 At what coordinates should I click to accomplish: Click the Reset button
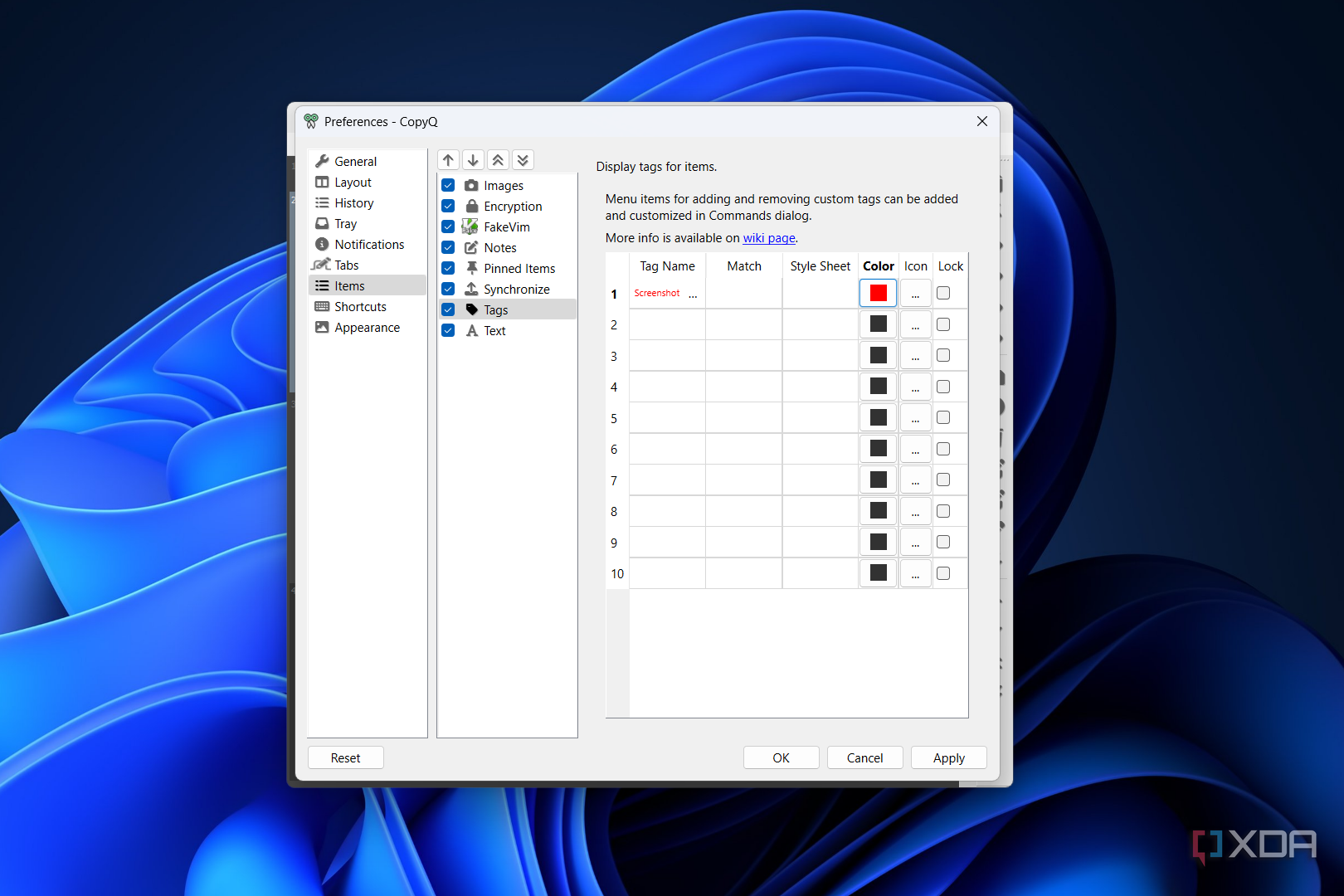tap(345, 757)
